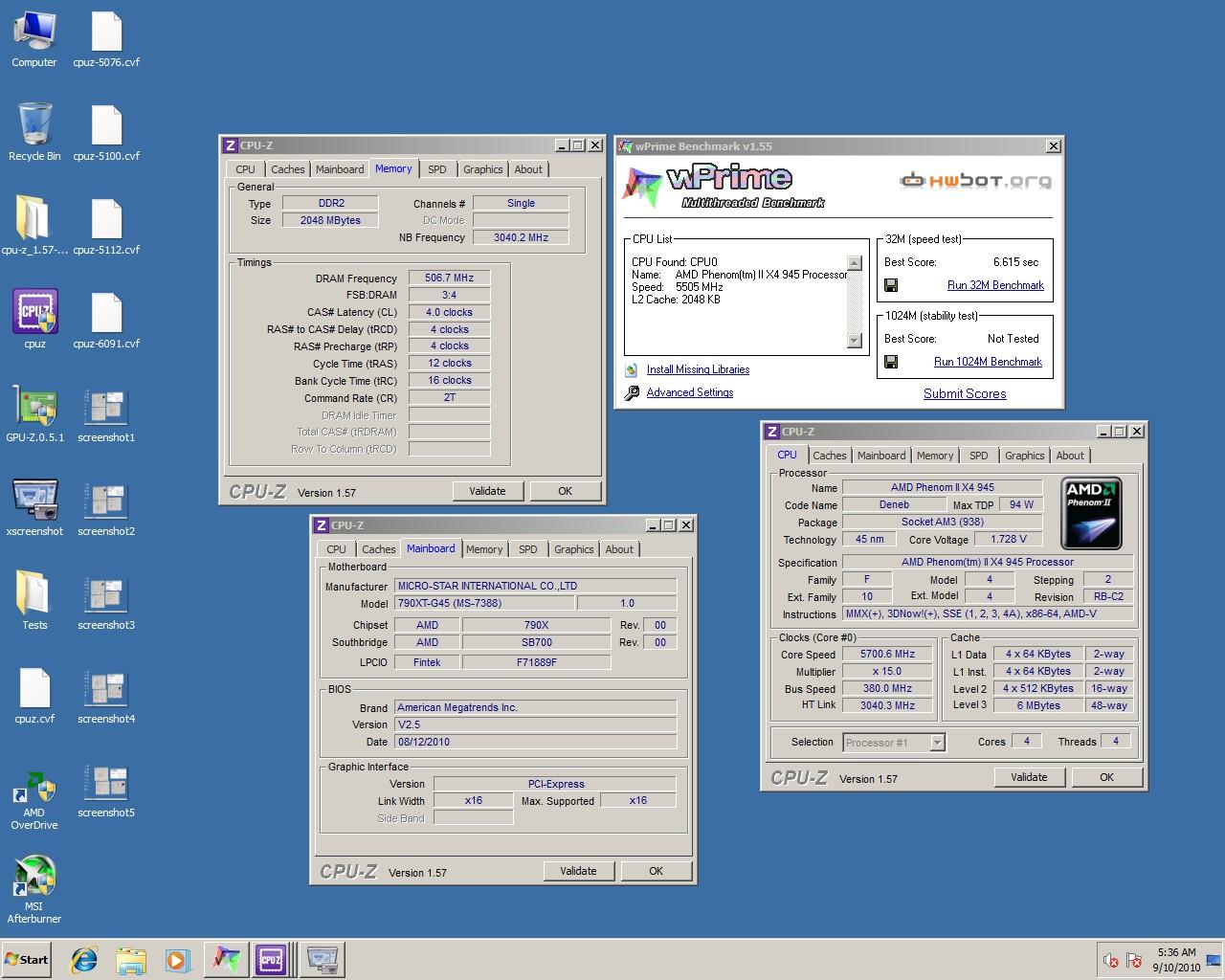Image resolution: width=1225 pixels, height=980 pixels.
Task: Open the screenshot3 image file
Action: (106, 601)
